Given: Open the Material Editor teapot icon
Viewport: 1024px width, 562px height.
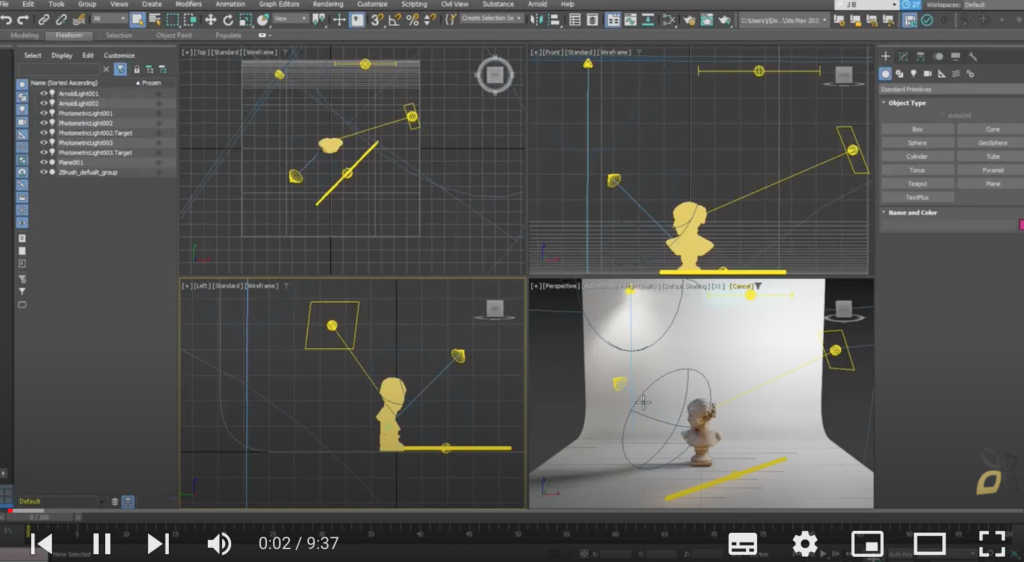Looking at the screenshot, I should 690,20.
